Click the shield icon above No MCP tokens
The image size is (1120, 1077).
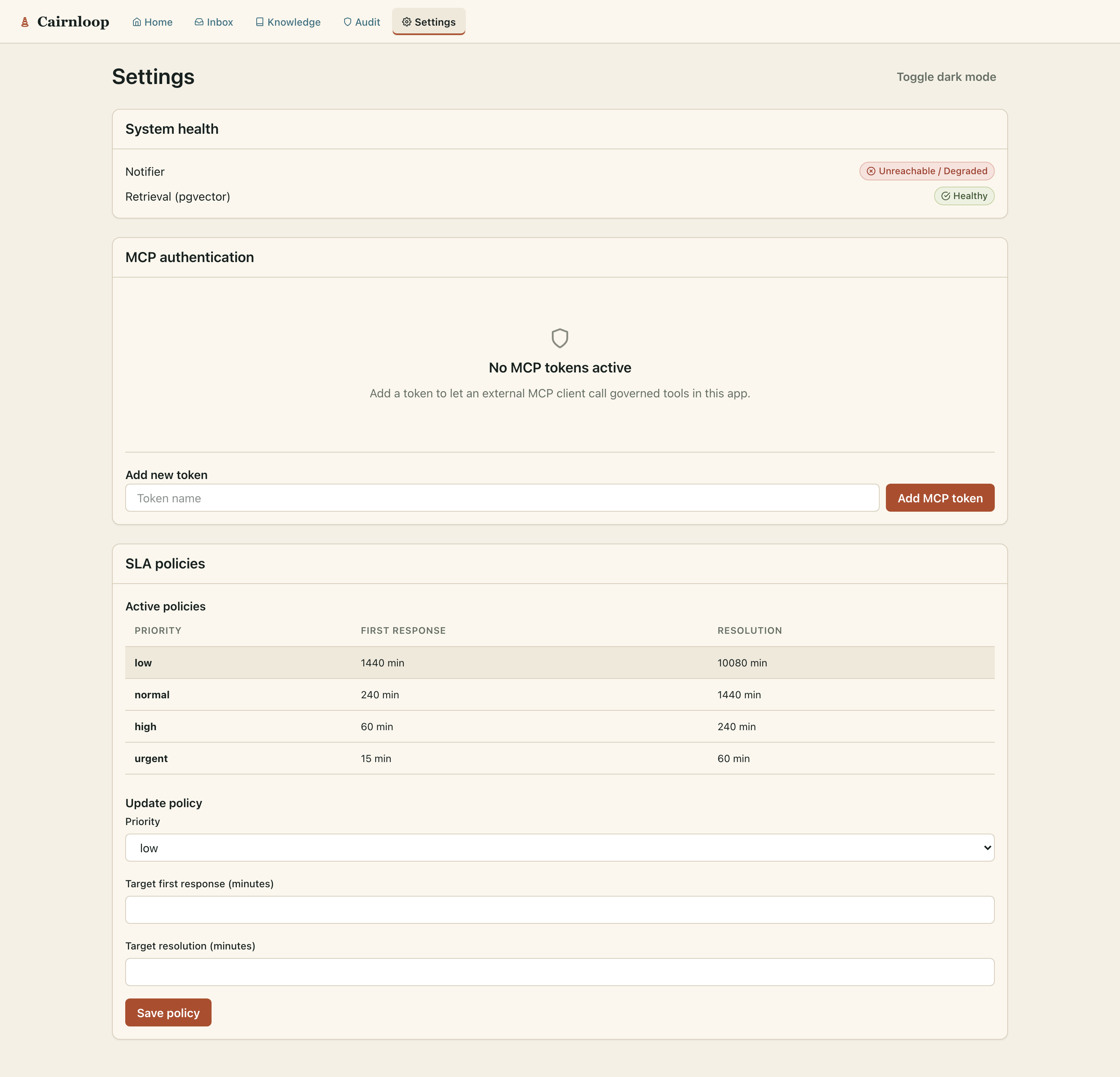click(560, 337)
